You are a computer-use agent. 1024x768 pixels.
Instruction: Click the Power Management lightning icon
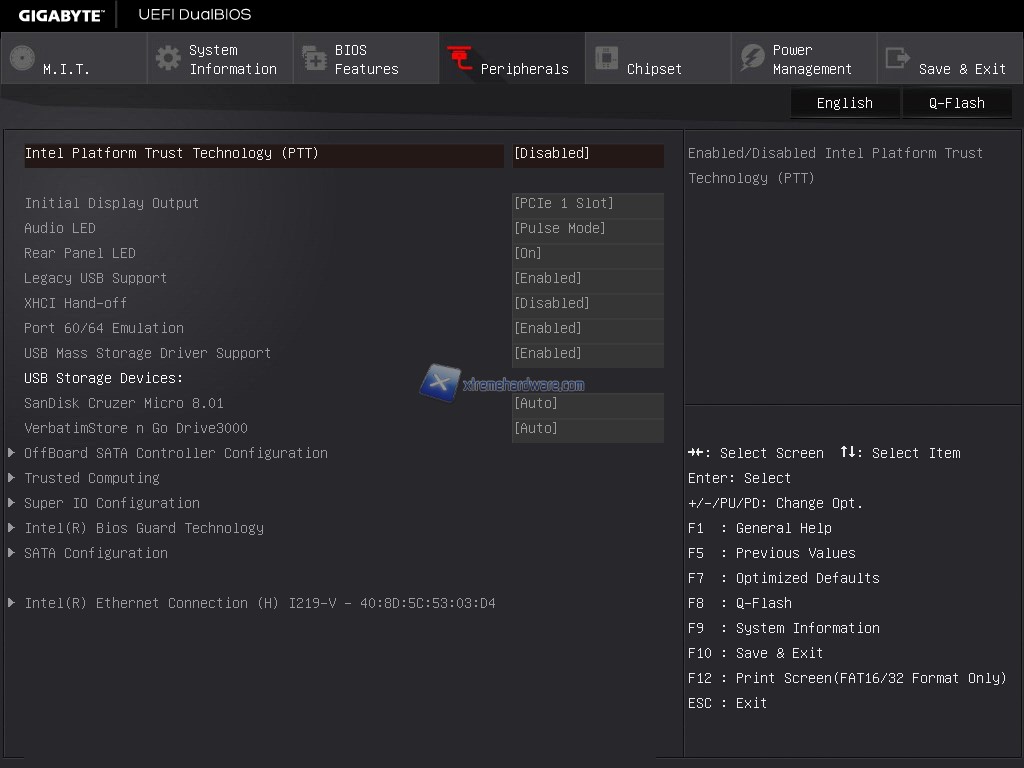752,59
